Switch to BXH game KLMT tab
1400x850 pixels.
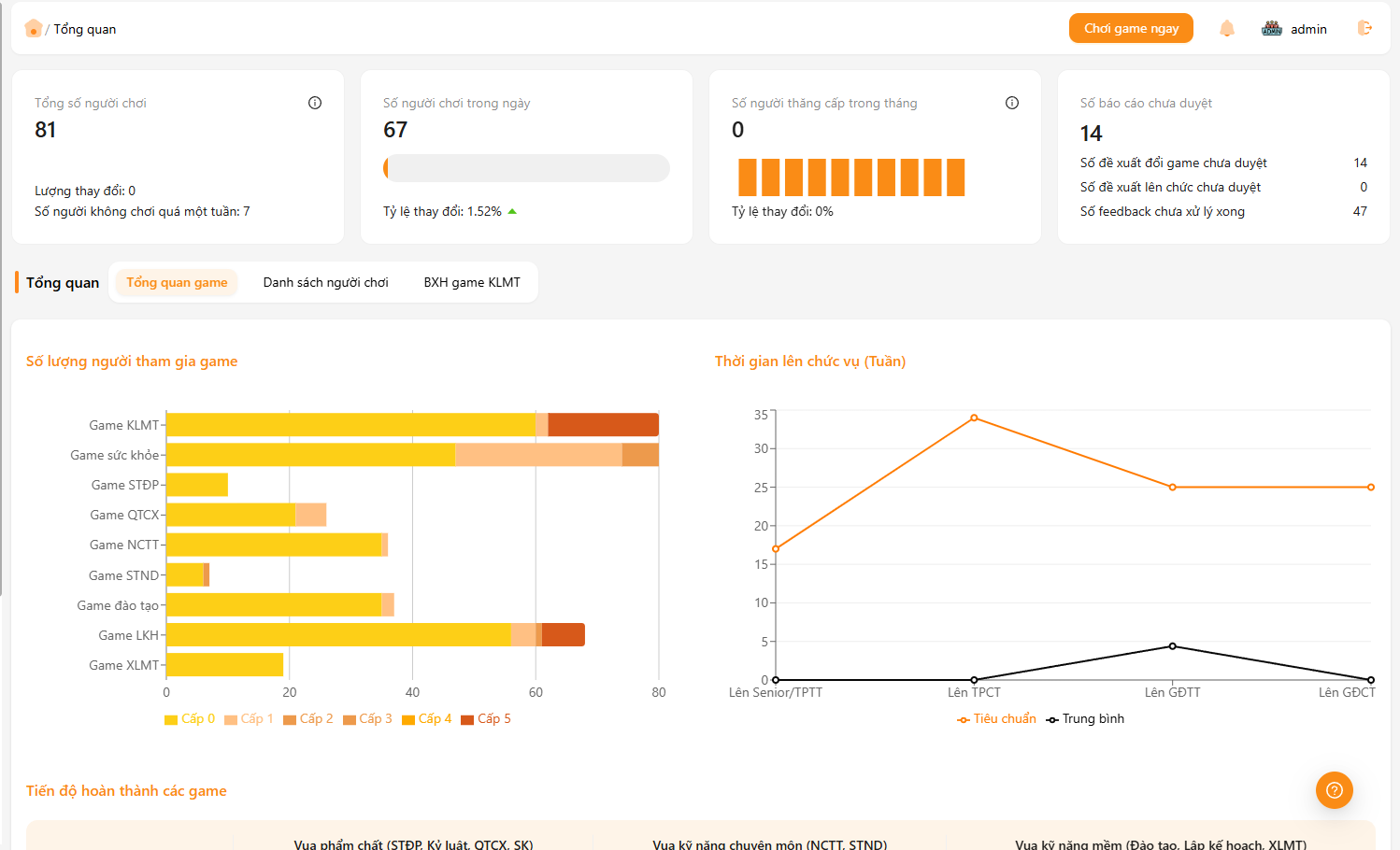(472, 282)
